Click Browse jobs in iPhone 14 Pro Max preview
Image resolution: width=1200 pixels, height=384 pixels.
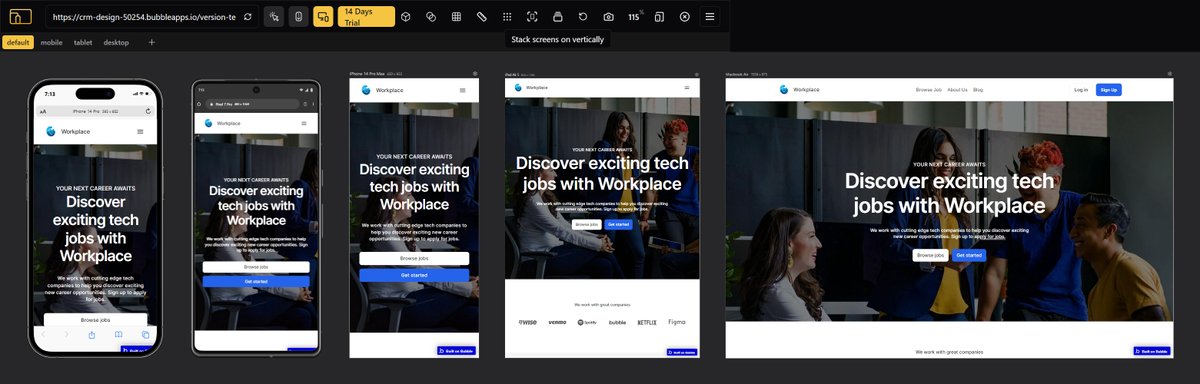(x=414, y=258)
